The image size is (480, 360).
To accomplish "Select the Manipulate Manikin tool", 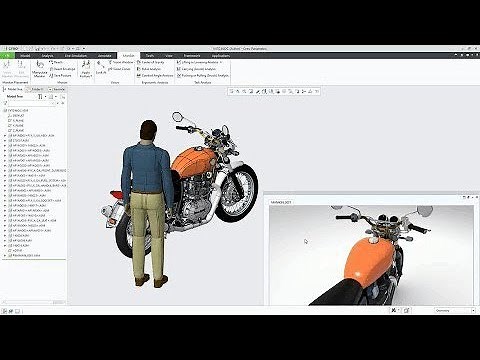I will coord(40,69).
